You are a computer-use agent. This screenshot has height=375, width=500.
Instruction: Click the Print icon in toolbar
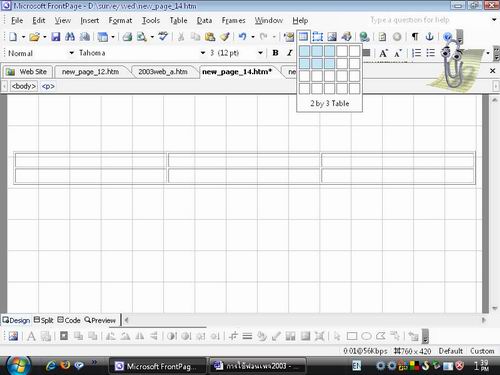[127, 37]
